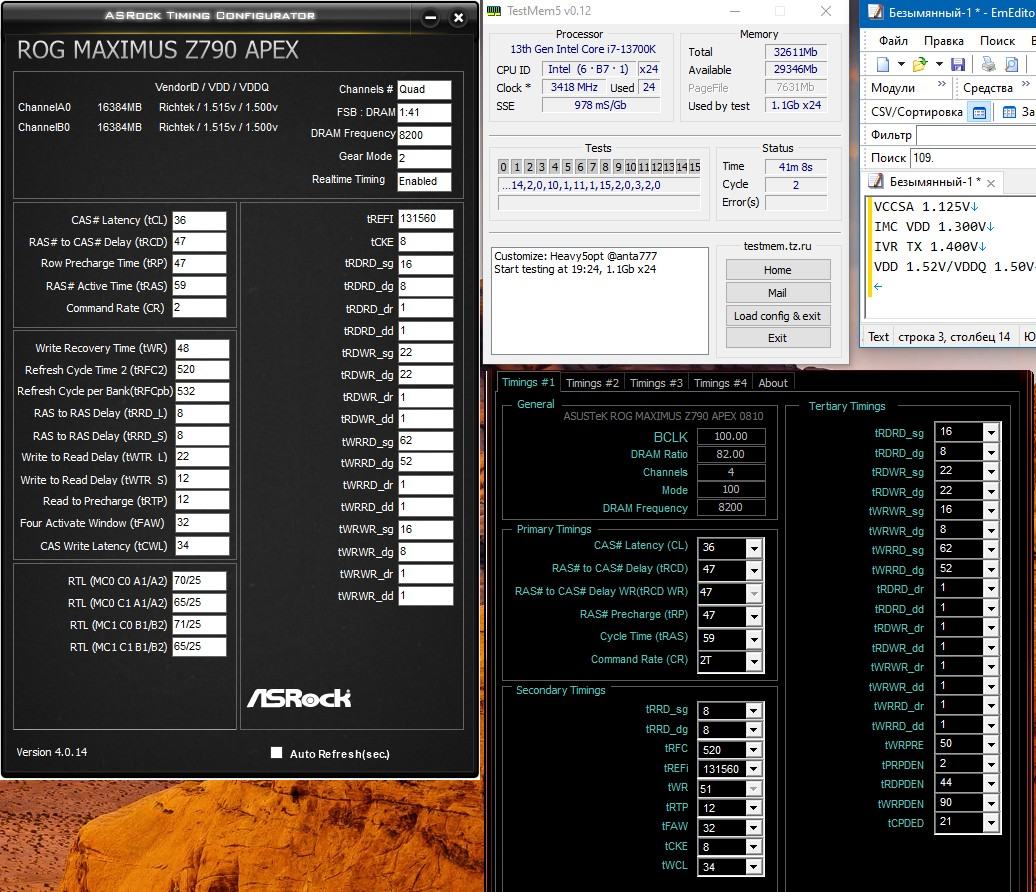
Task: Click test number 9 box in TestMem5
Action: click(x=618, y=167)
